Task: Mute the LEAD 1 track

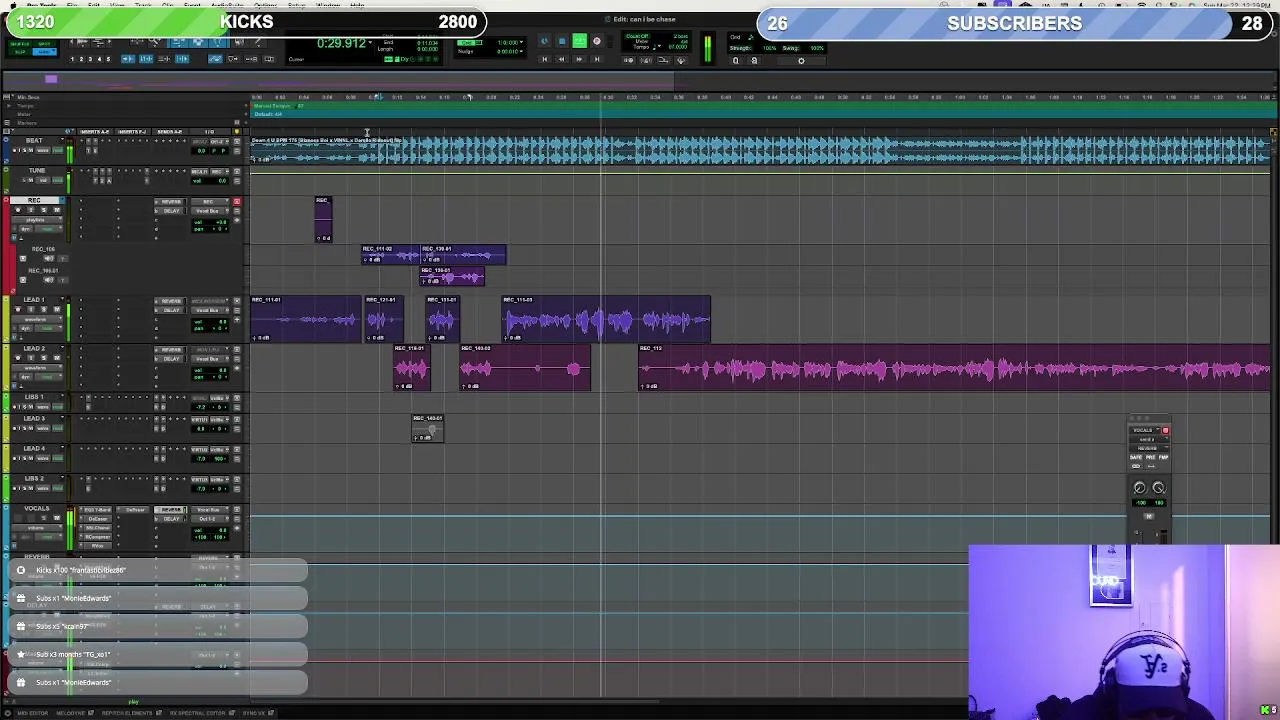Action: coord(57,309)
